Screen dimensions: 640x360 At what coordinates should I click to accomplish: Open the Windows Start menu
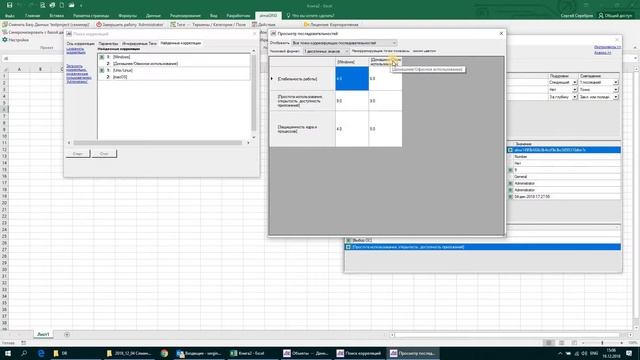point(8,353)
